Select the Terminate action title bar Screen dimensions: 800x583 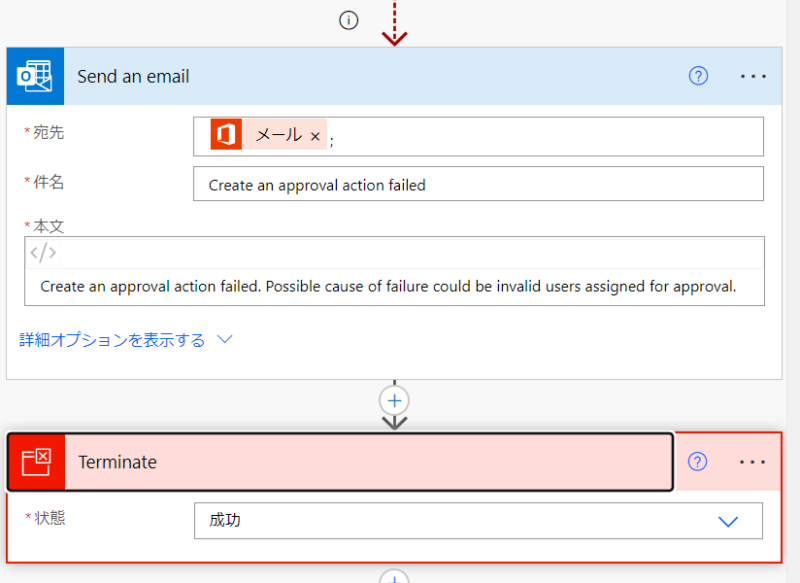(370, 462)
